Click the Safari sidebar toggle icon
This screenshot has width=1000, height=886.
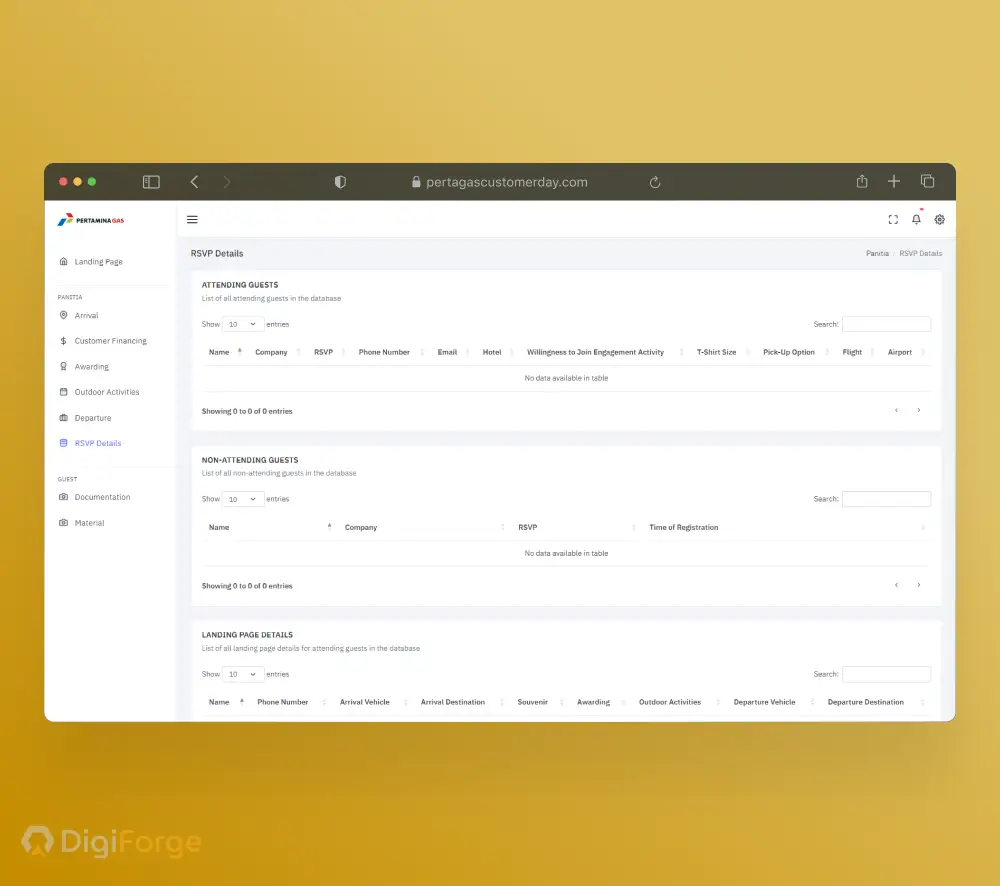click(151, 182)
